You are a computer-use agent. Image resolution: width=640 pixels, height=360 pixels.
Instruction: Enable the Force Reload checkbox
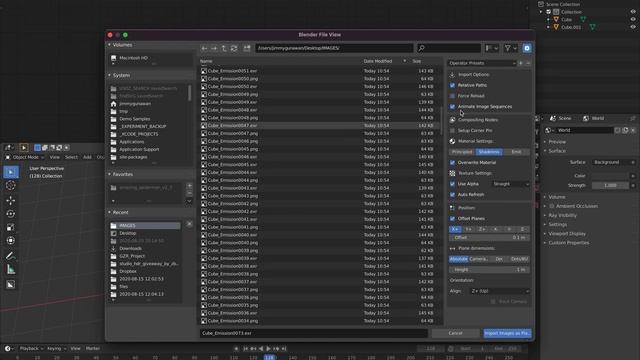point(452,96)
